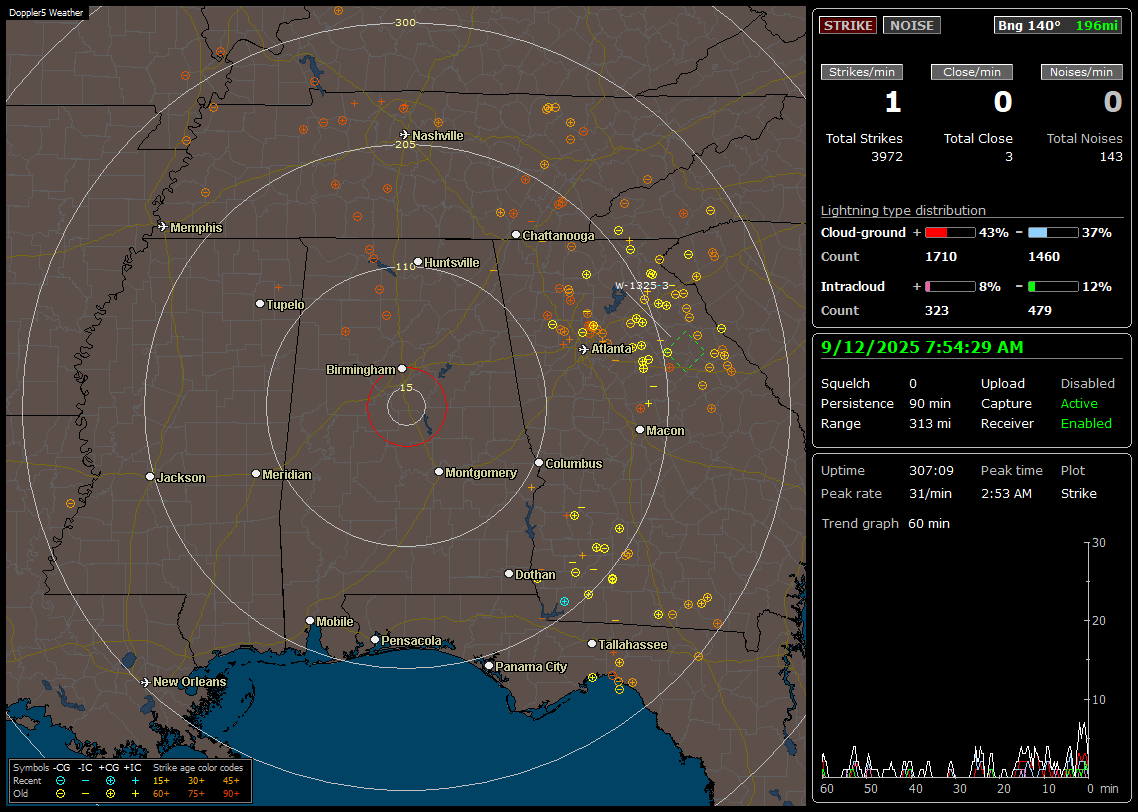The height and width of the screenshot is (812, 1138).
Task: Select the Tupelo city dot marker
Action: (260, 303)
